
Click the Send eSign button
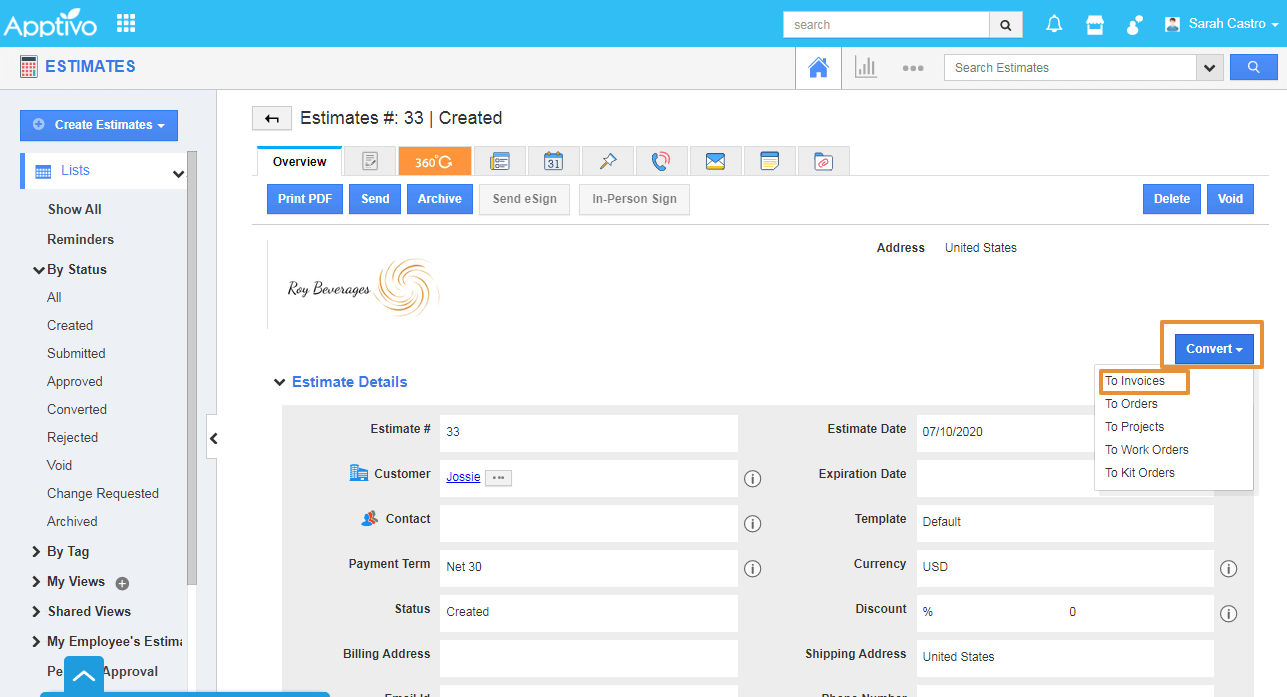coord(525,199)
